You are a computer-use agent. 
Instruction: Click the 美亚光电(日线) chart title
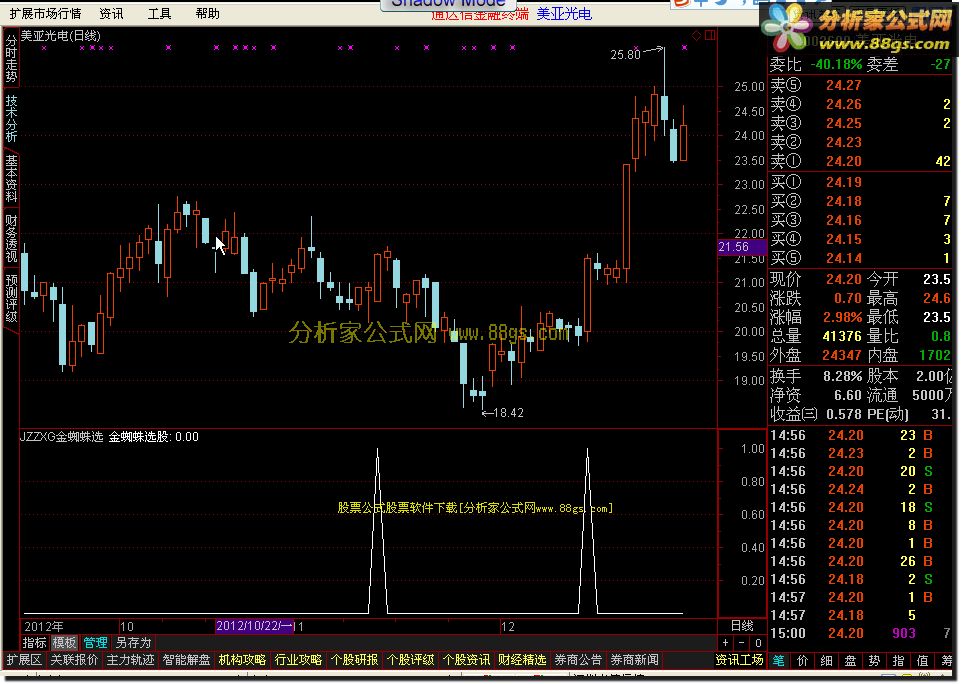[x=61, y=36]
